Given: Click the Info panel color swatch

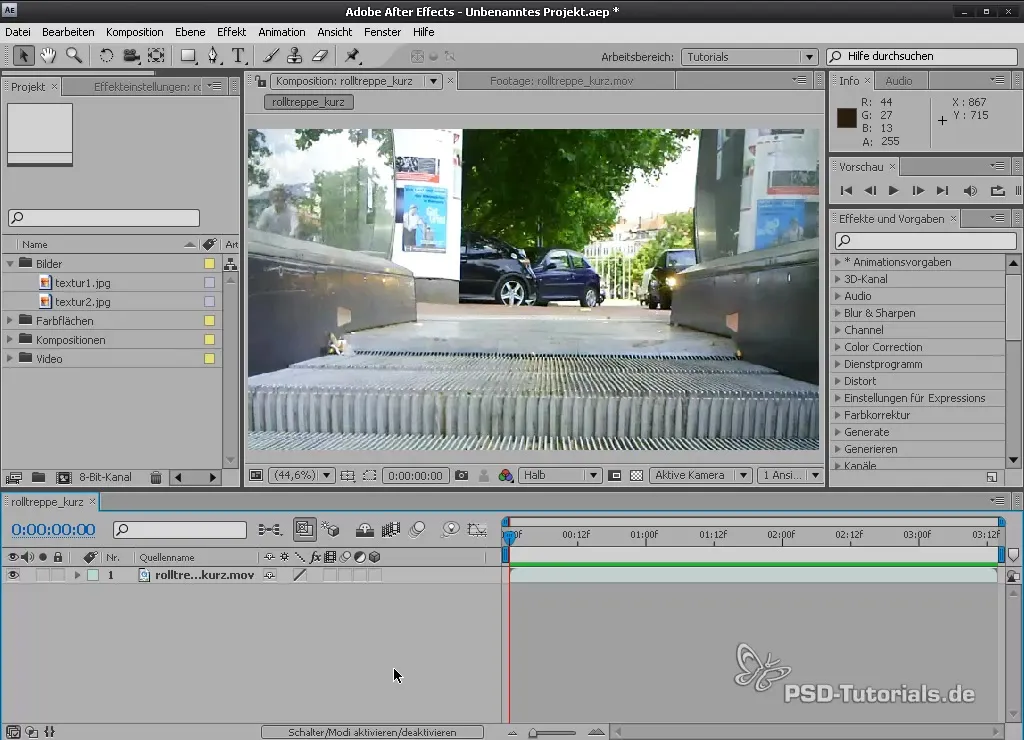Looking at the screenshot, I should [x=846, y=118].
